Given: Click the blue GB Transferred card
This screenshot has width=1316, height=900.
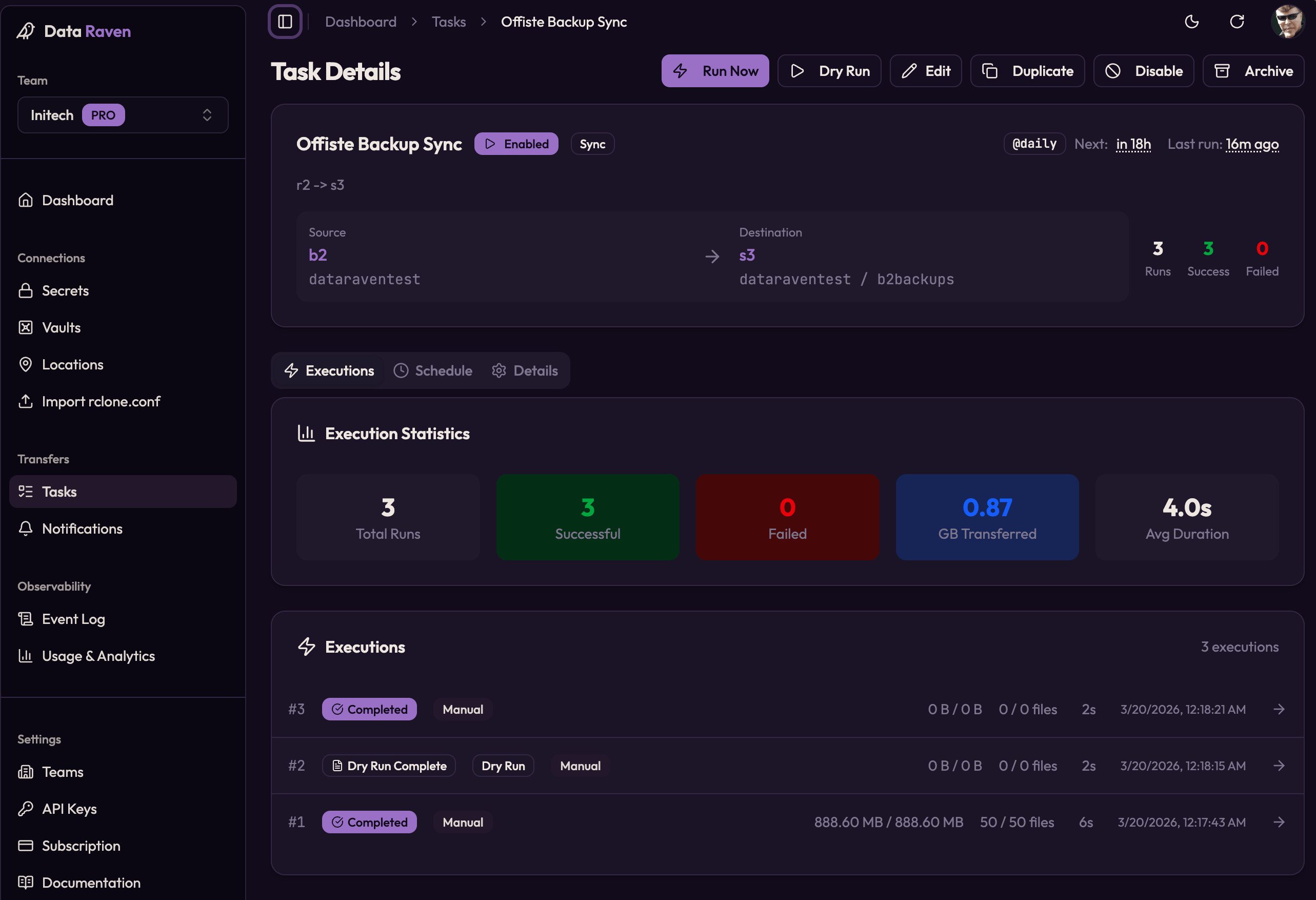Looking at the screenshot, I should (986, 517).
